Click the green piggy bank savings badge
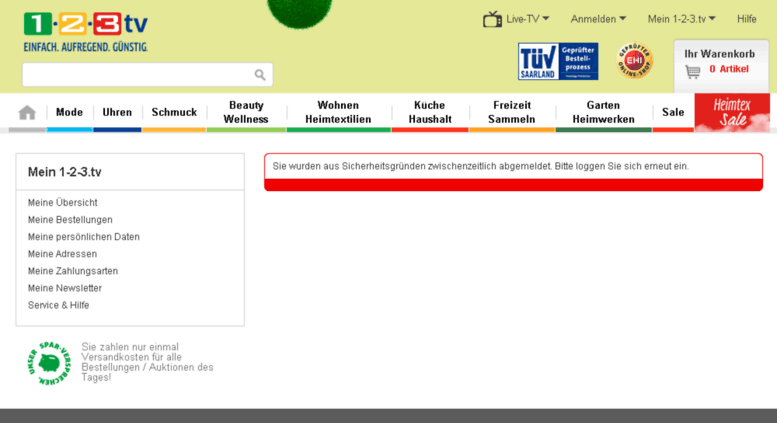 click(x=47, y=362)
